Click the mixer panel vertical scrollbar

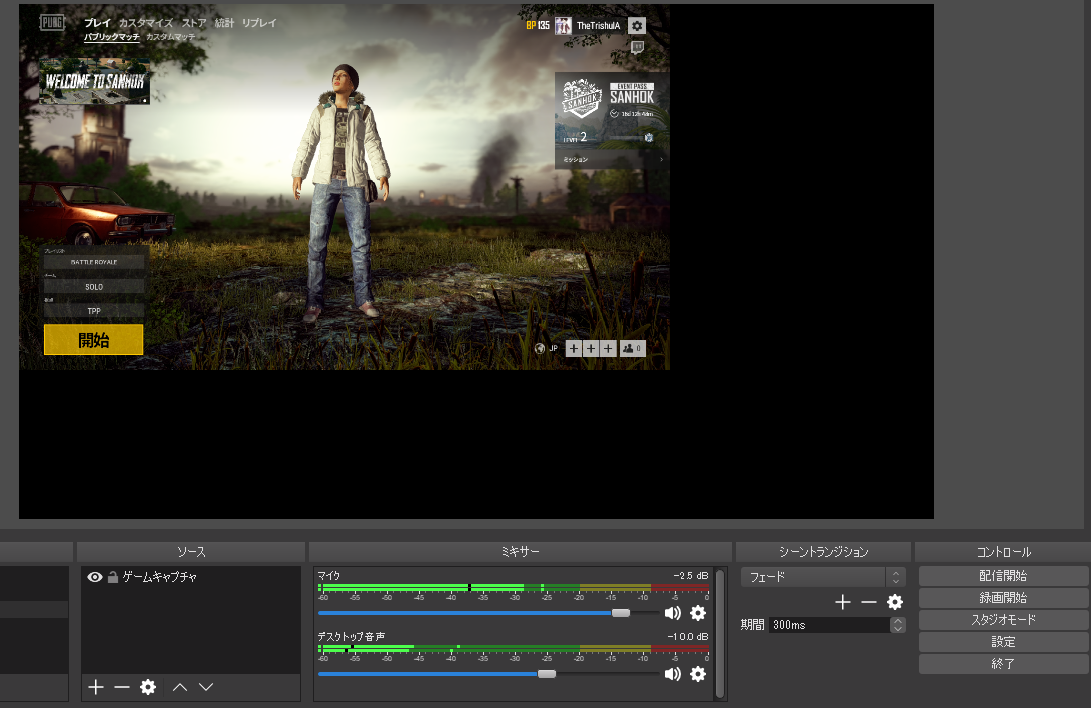point(720,634)
